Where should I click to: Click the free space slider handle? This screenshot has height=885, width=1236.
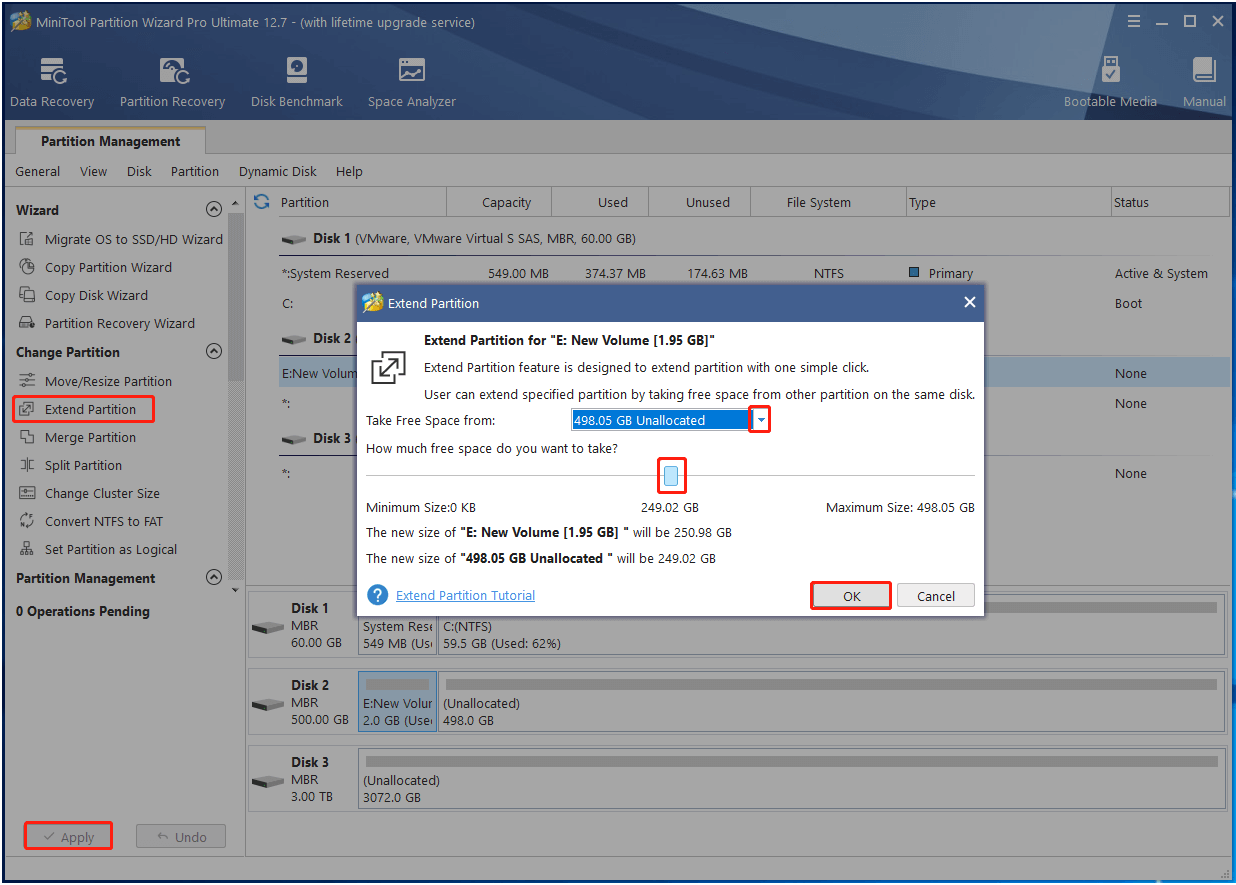tap(671, 476)
